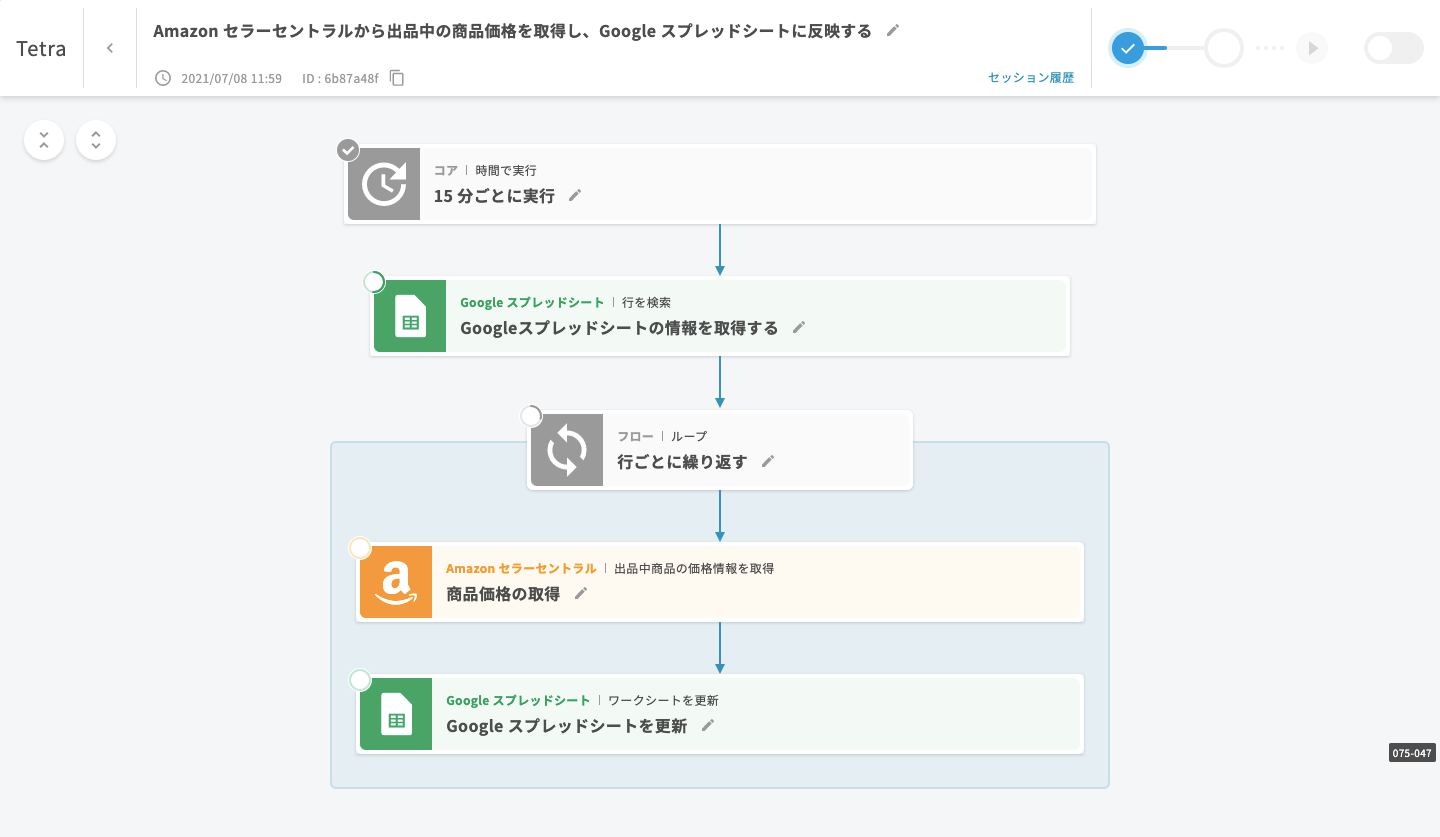Open the Amazon icon step
The height and width of the screenshot is (837, 1440).
396,582
